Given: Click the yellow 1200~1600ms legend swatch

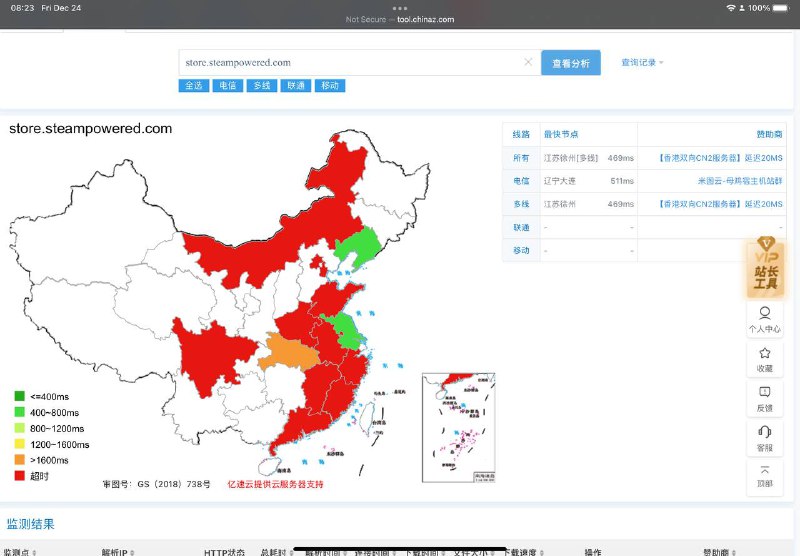Looking at the screenshot, I should click(19, 444).
